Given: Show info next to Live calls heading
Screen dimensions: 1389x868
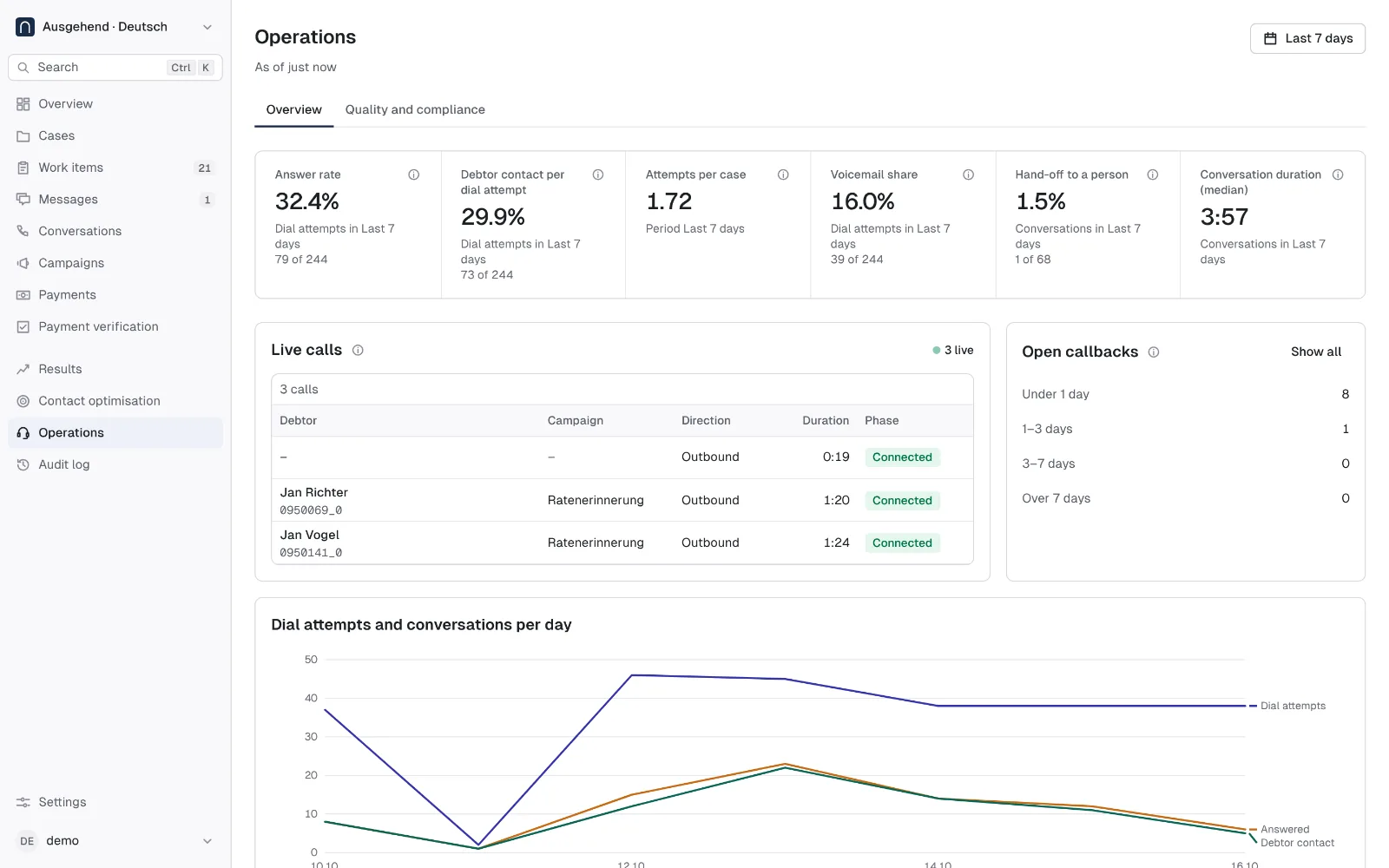Looking at the screenshot, I should 358,350.
